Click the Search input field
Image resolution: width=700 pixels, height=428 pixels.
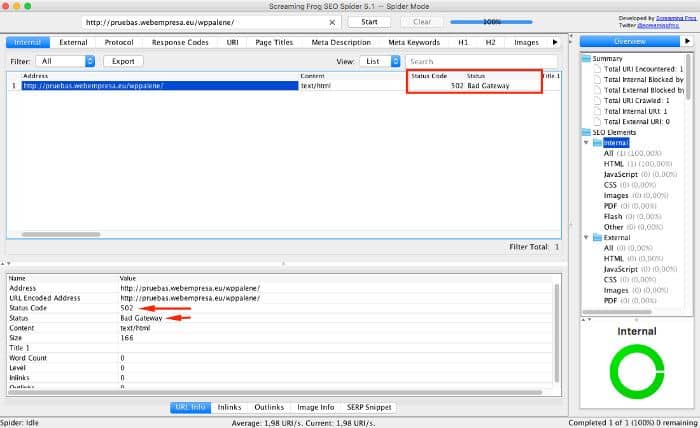point(481,61)
